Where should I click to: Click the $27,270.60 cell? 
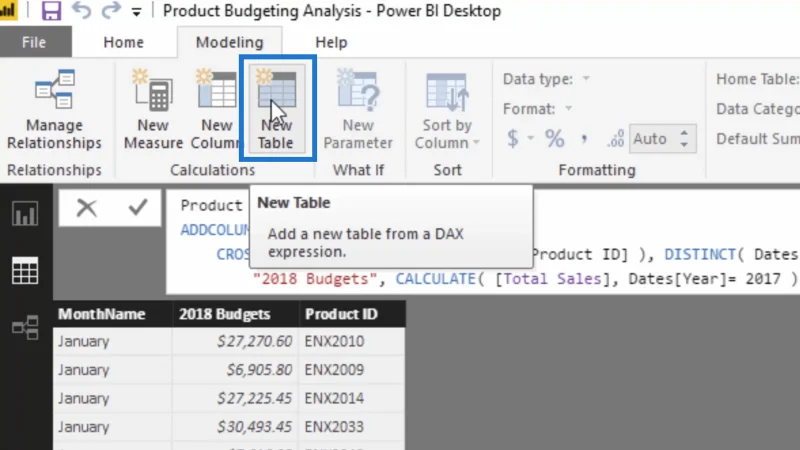[x=236, y=341]
